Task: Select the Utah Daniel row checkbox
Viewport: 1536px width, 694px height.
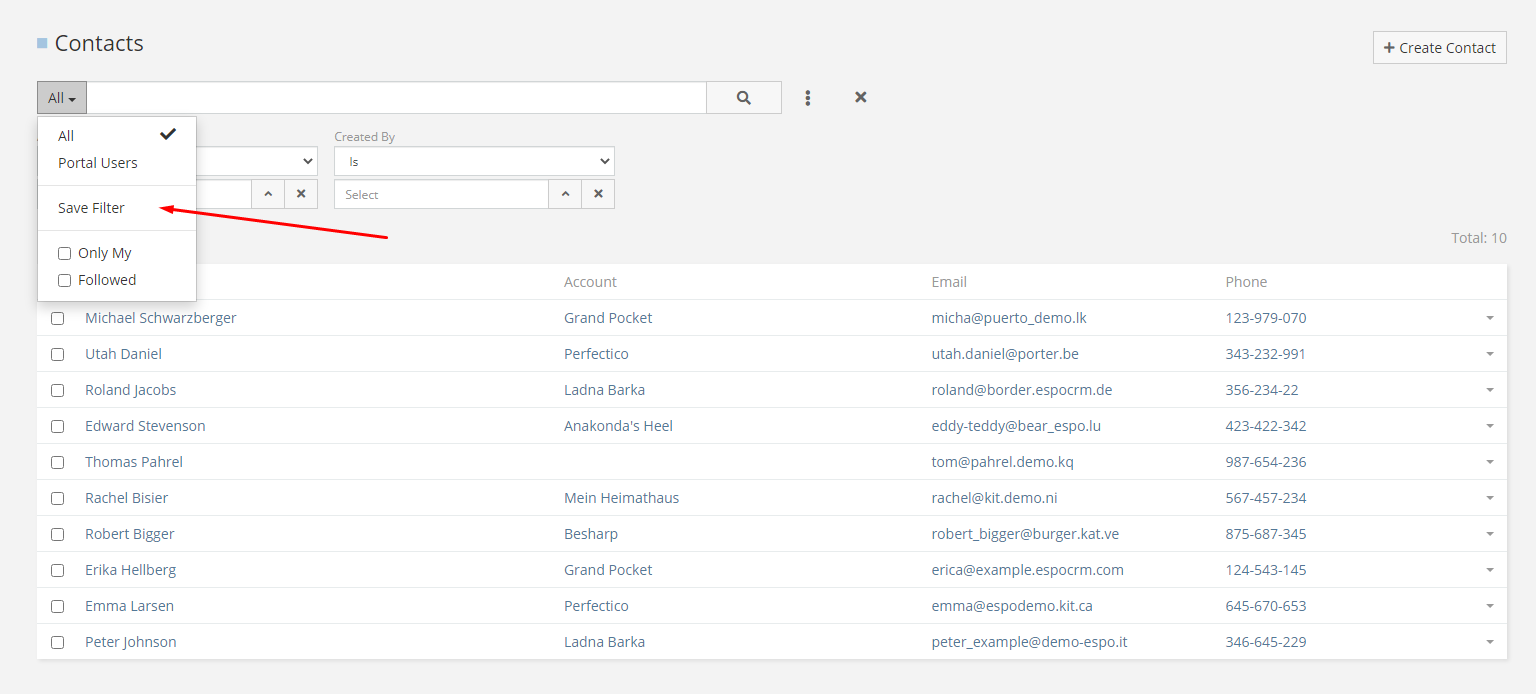Action: [x=58, y=354]
